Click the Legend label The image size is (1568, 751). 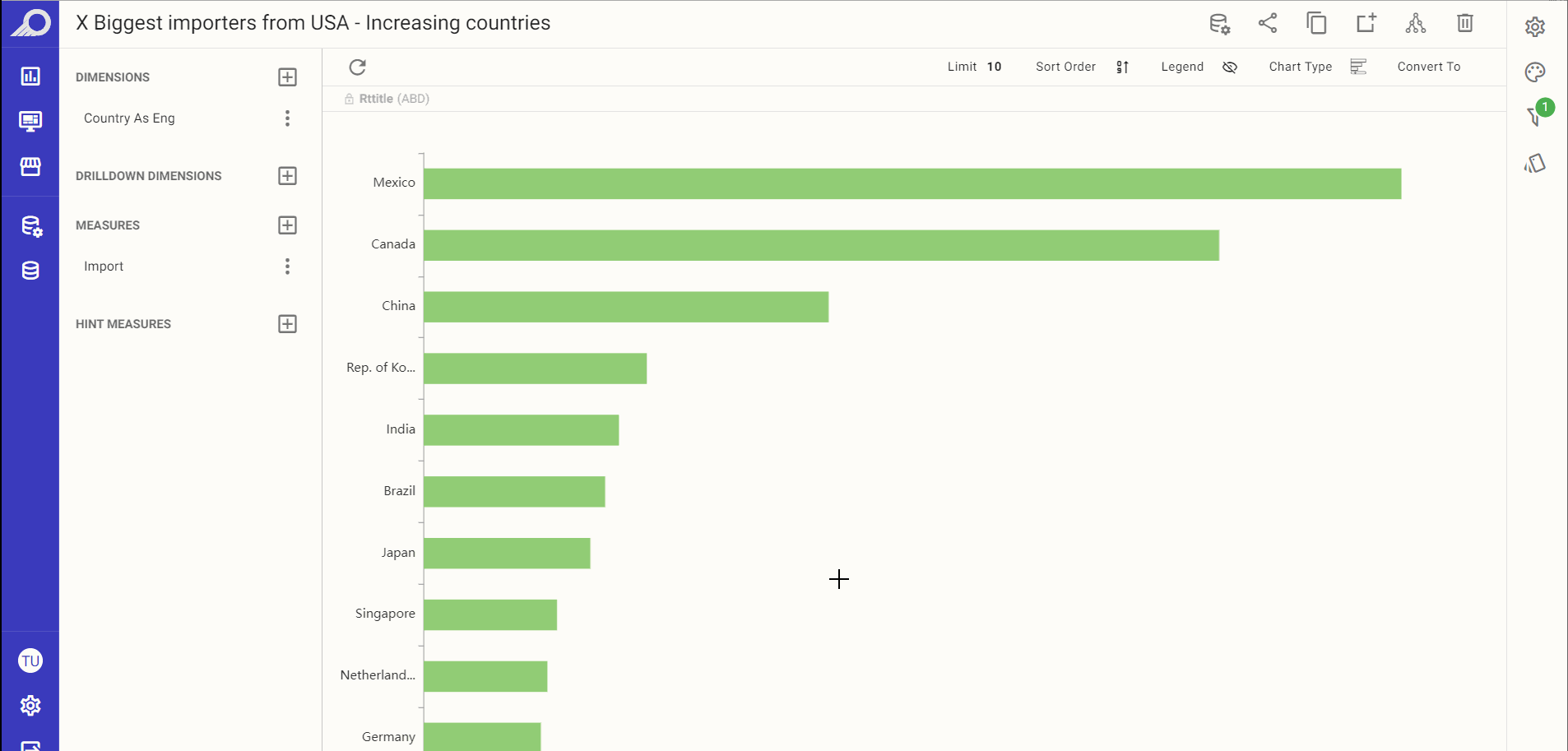point(1182,67)
